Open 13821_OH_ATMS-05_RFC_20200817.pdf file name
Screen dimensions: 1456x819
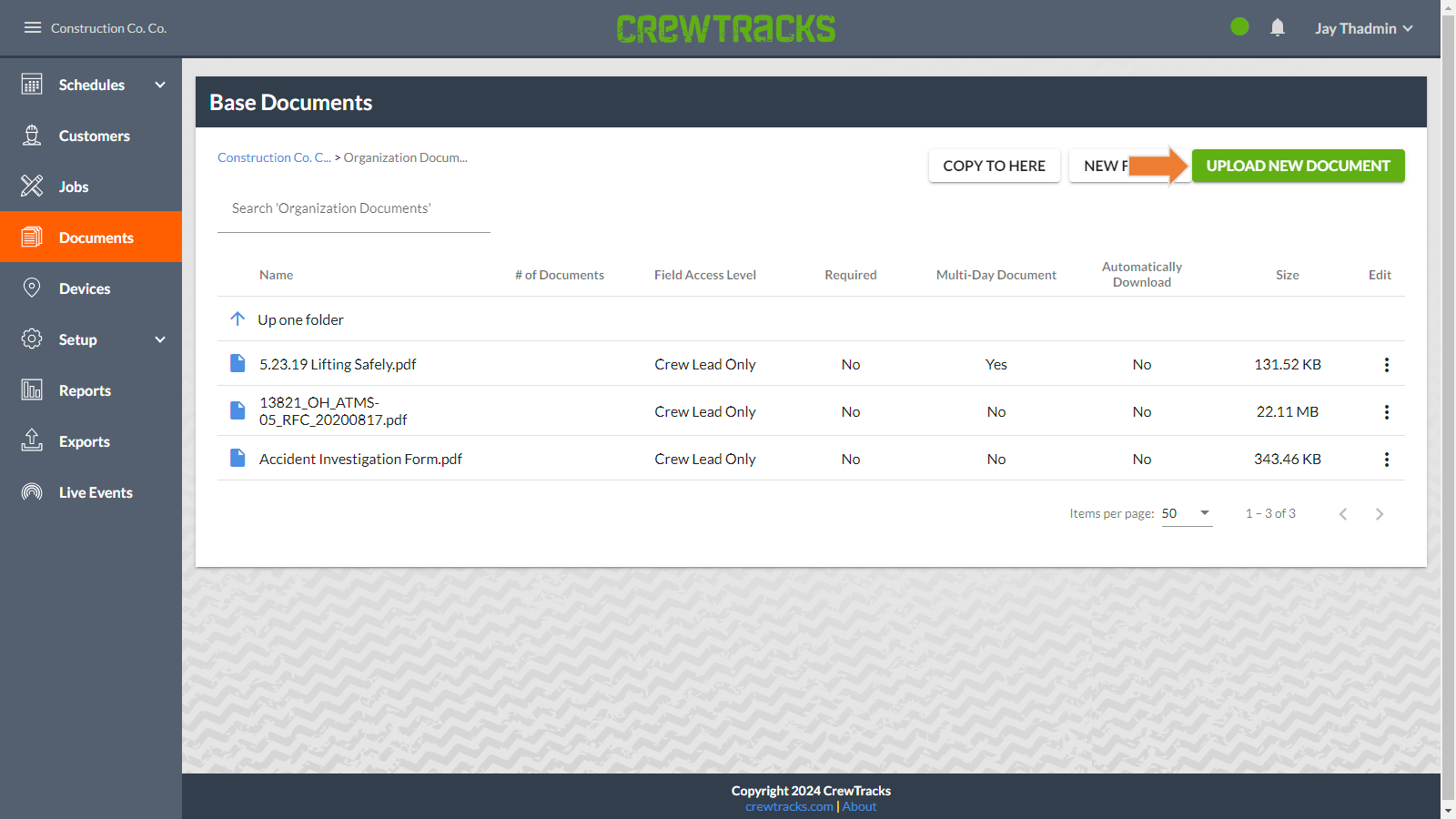tap(333, 410)
